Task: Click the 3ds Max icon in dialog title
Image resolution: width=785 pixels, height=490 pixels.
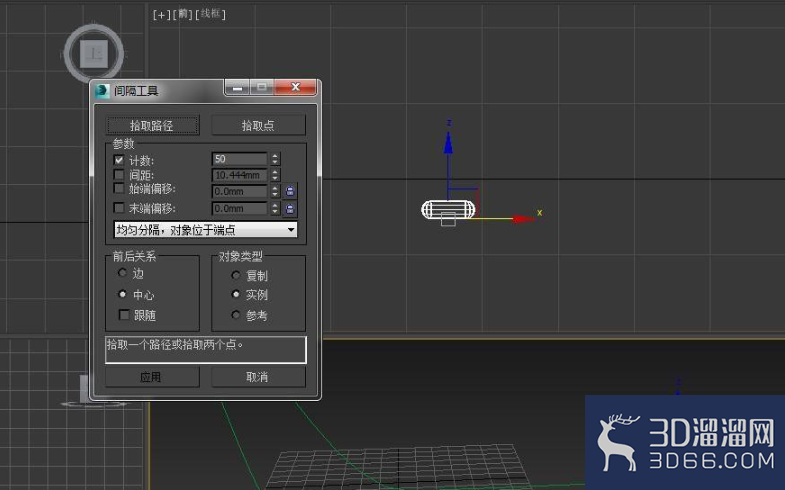Action: 102,91
